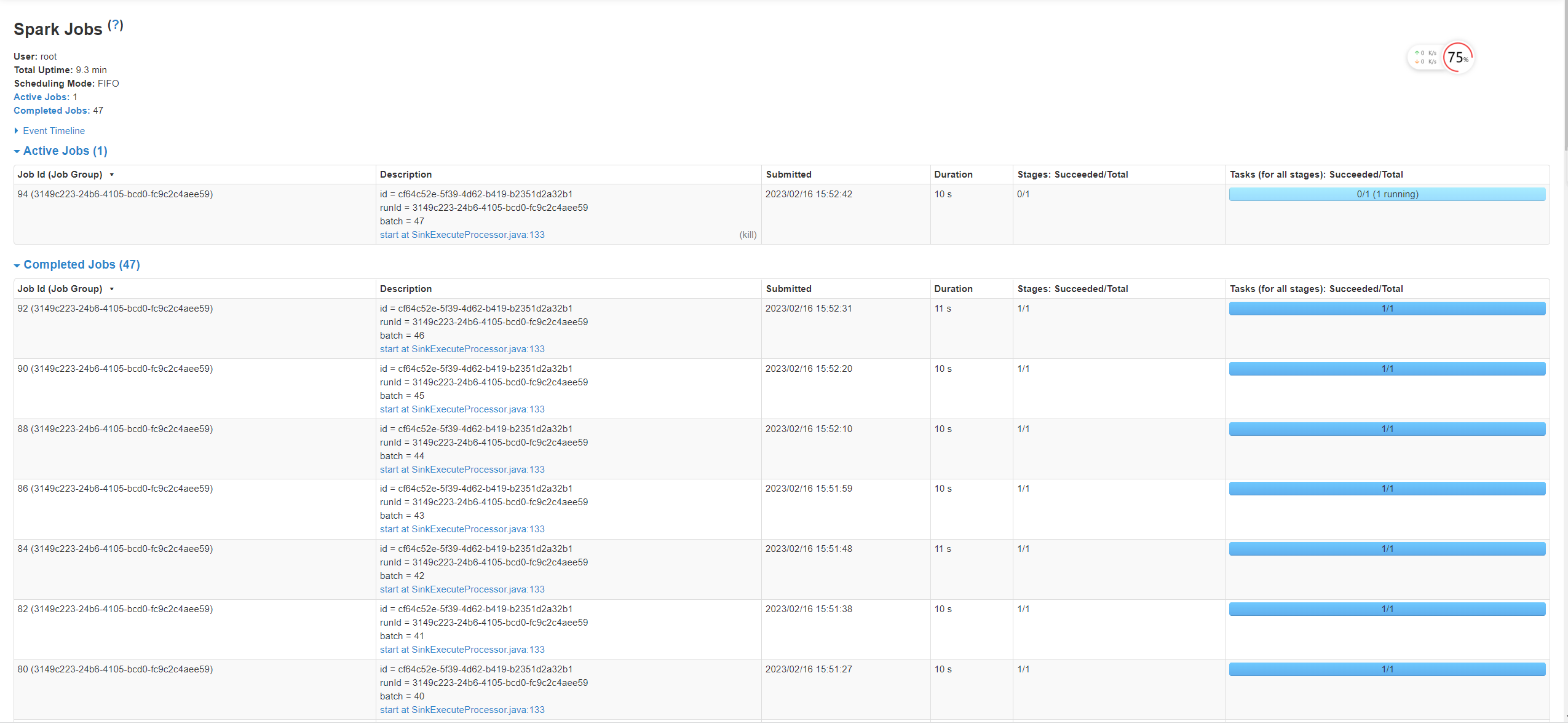
Task: Click the (?) help icon beside Spark Jobs
Action: 116,25
